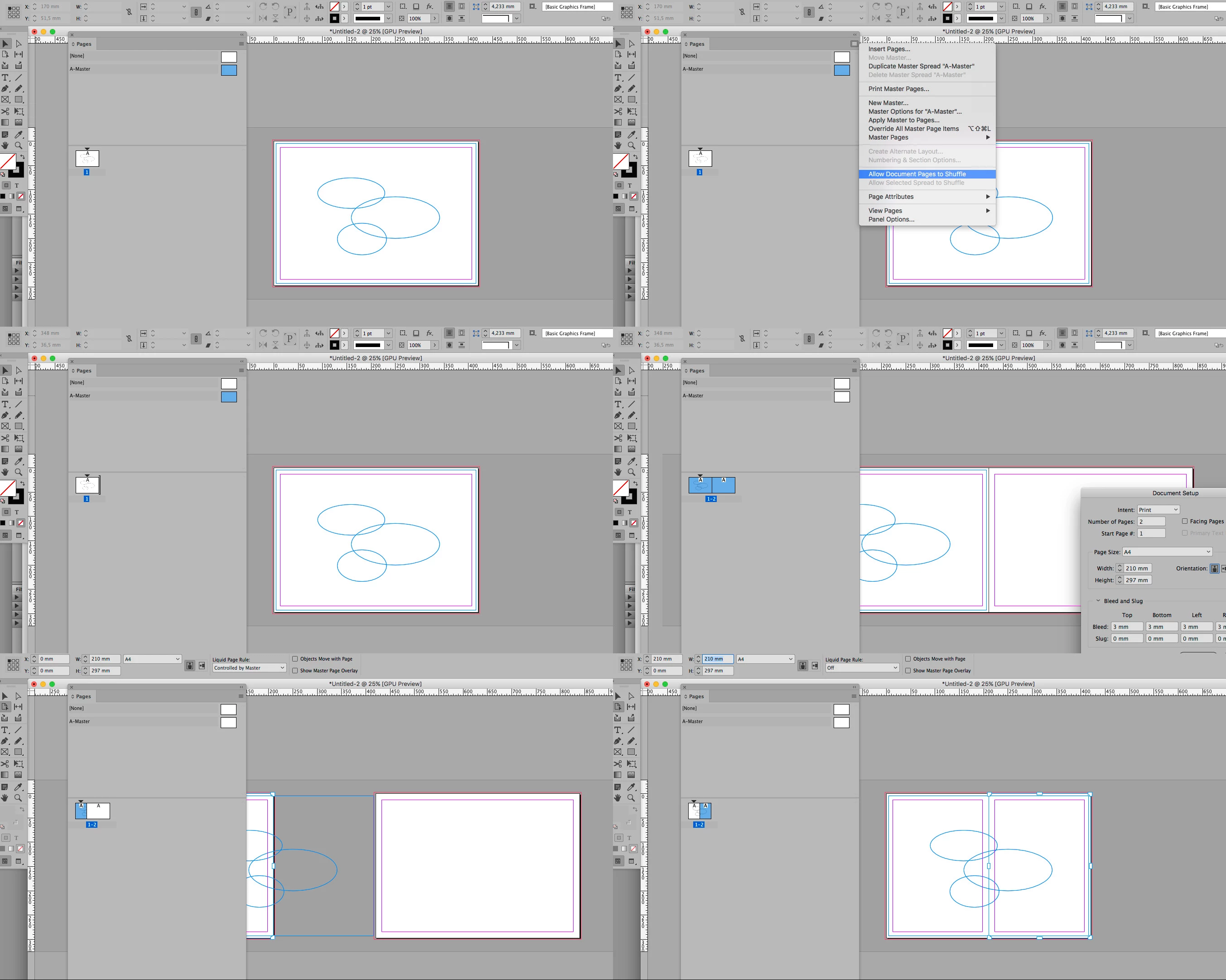Choose Allow Document Pages to Shuffle
Screen dimensions: 1226x980
click(917, 174)
